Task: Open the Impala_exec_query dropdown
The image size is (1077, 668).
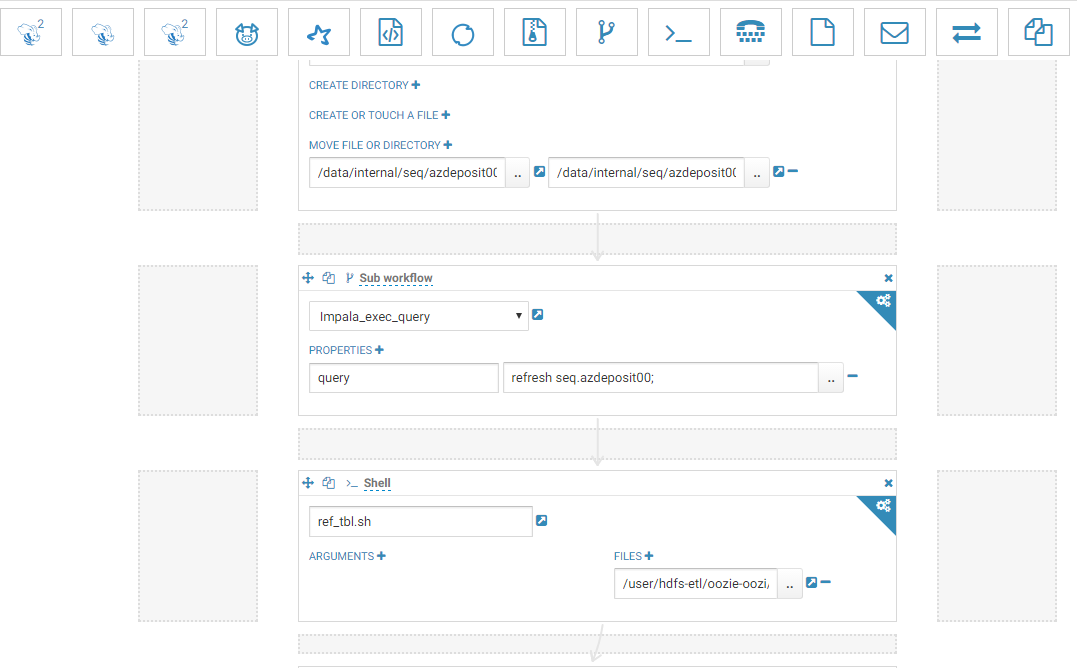Action: click(x=418, y=315)
